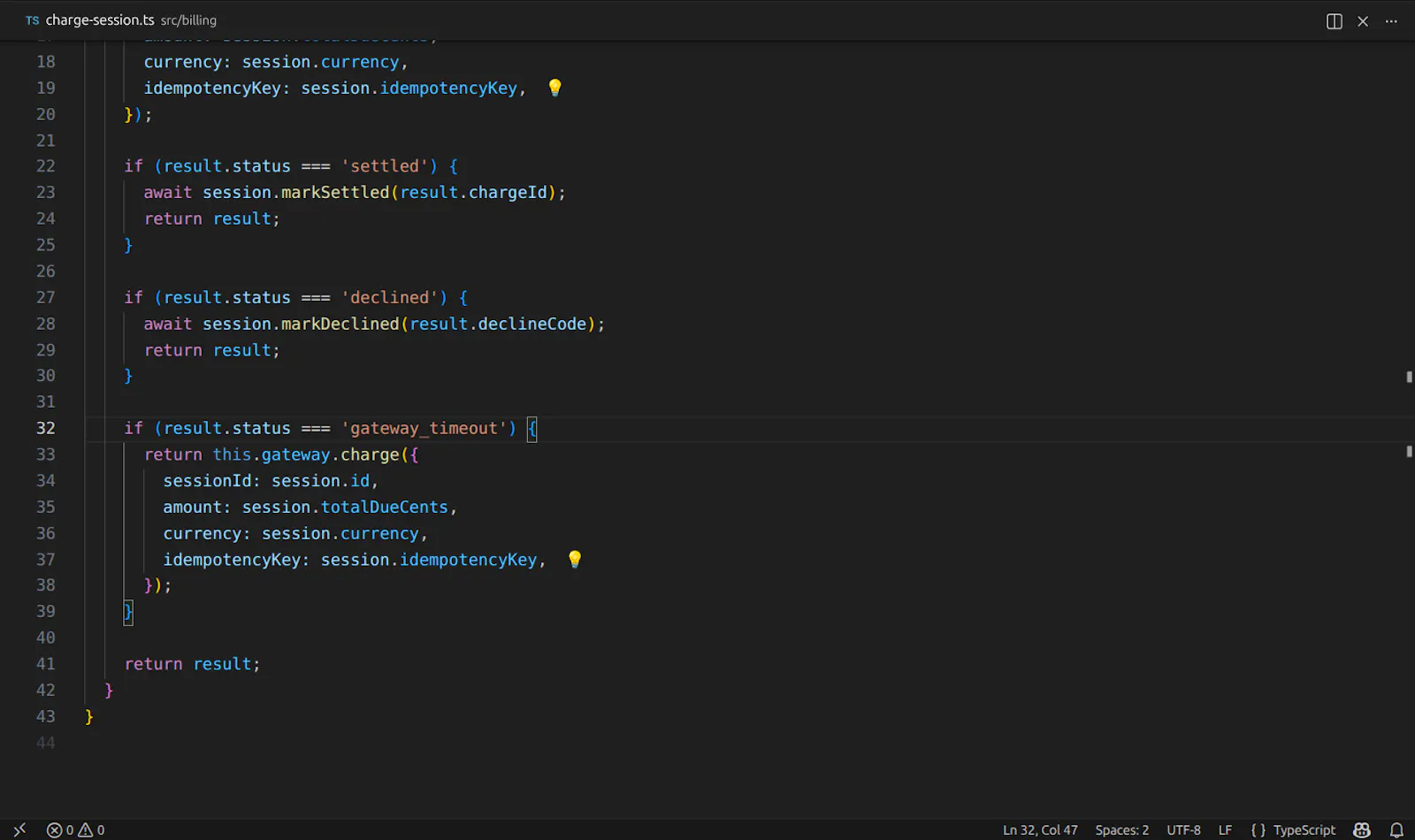
Task: Click the 'declined' string literal
Action: pyautogui.click(x=390, y=297)
